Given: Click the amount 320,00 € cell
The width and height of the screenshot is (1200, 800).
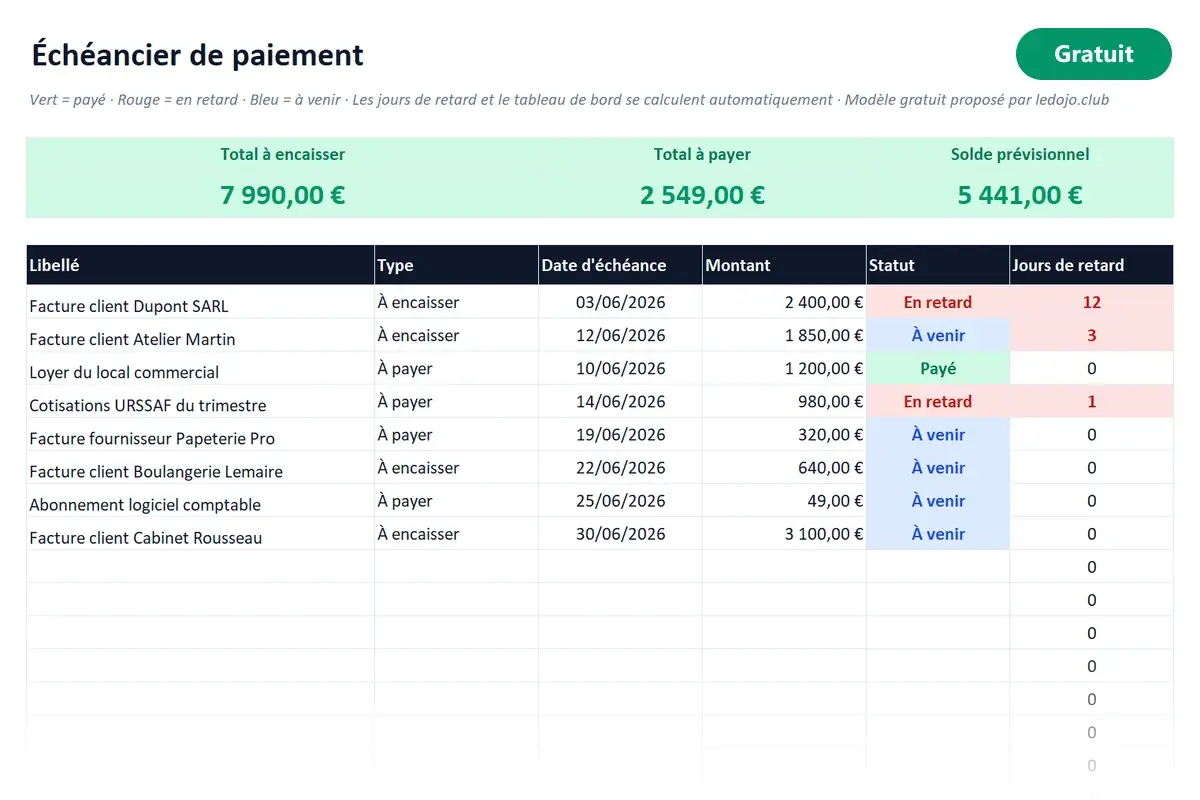Looking at the screenshot, I should [x=784, y=434].
